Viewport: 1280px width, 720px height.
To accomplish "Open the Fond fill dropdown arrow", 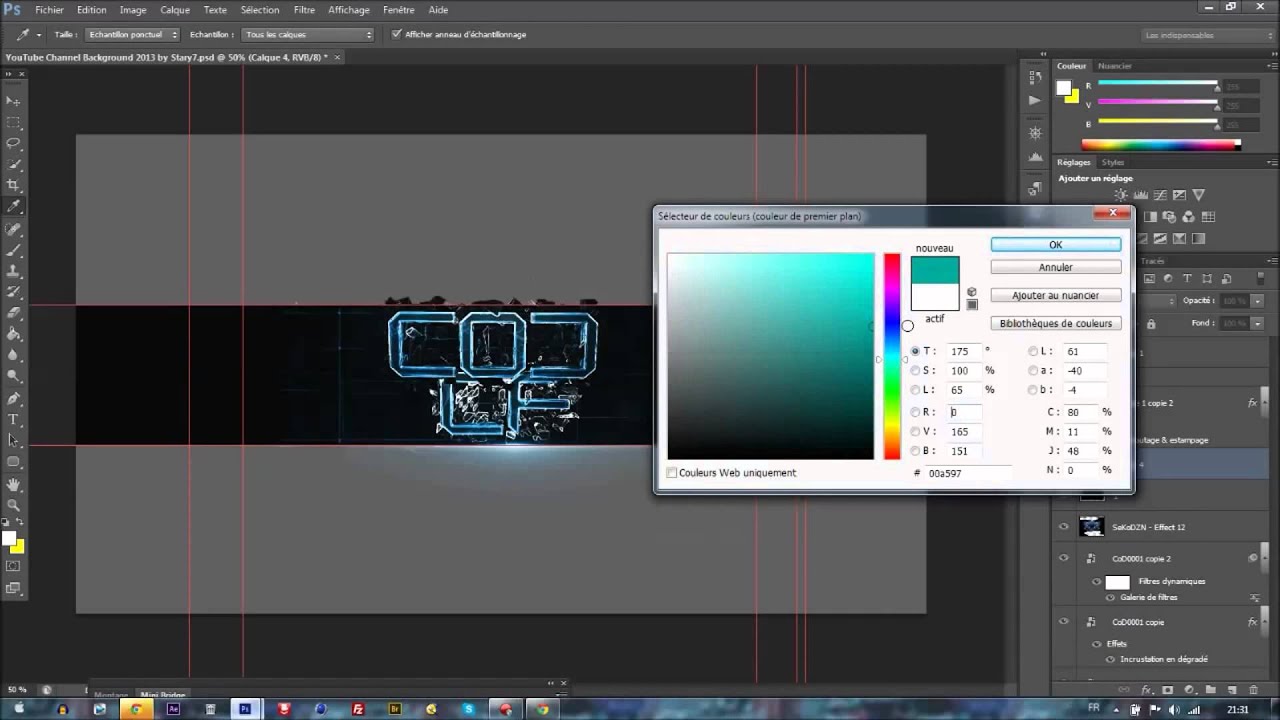I will (x=1256, y=323).
